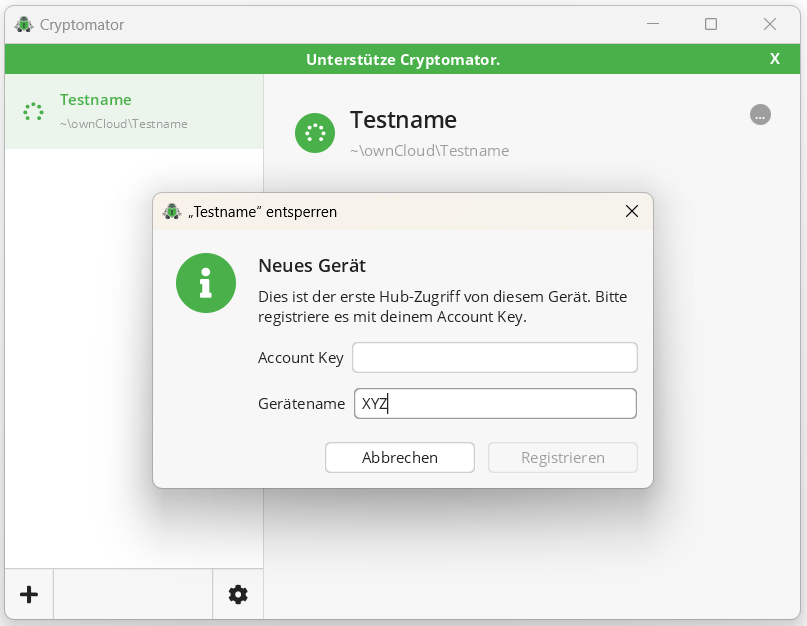This screenshot has height=626, width=807.
Task: Click the Cryptomator logo in main title bar
Action: 24,24
